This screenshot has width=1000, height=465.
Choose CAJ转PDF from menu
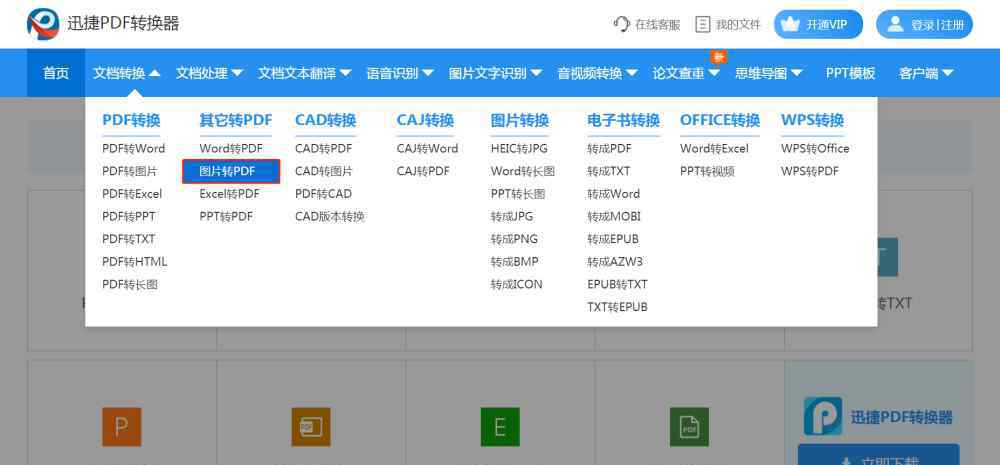[423, 171]
